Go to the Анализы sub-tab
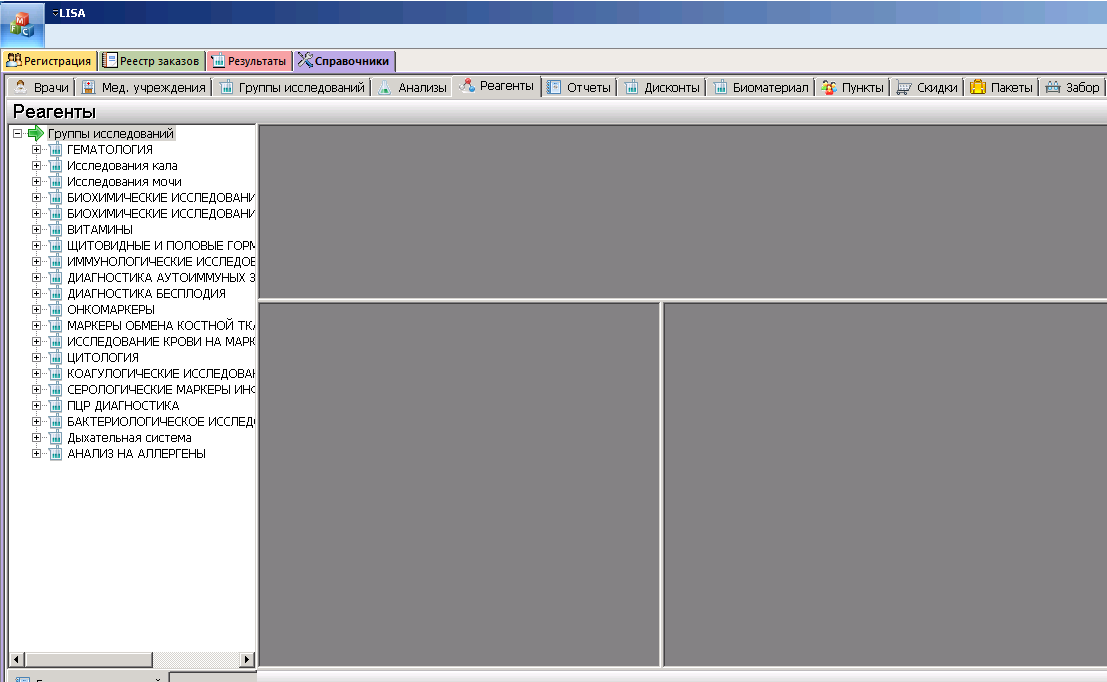Viewport: 1107px width, 682px height. pyautogui.click(x=412, y=87)
